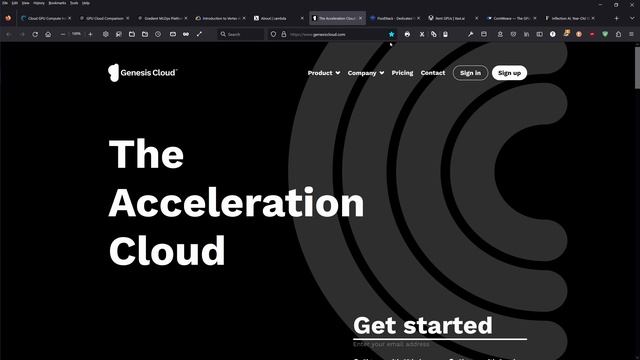Reset zoom via the 100% indicator
This screenshot has width=640, height=360.
76,34
